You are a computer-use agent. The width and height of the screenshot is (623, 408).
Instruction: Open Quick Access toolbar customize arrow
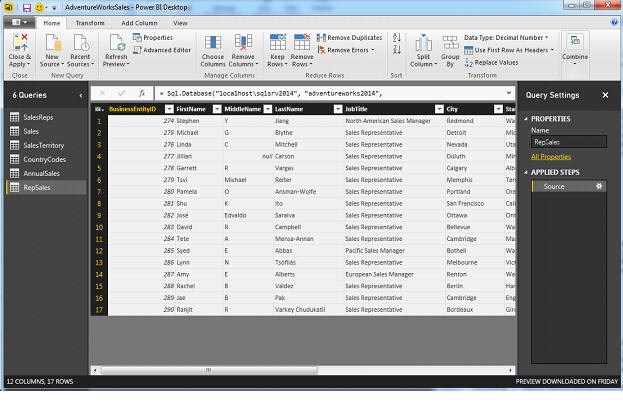[54, 8]
